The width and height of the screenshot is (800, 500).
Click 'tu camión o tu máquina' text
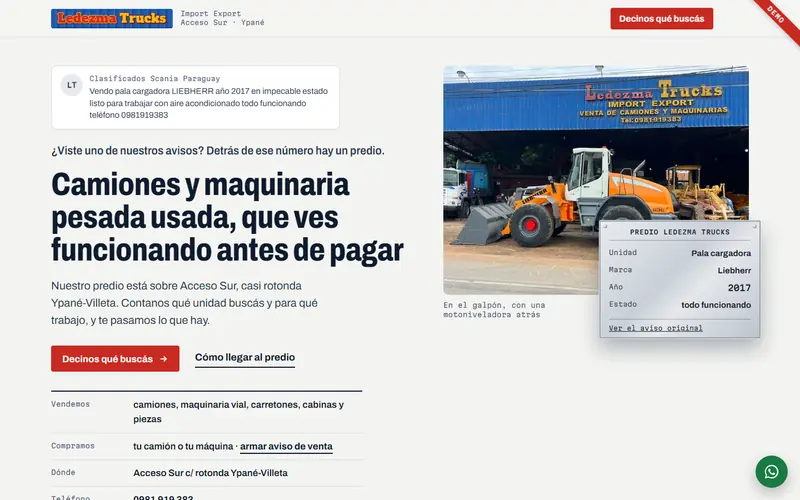pyautogui.click(x=183, y=446)
